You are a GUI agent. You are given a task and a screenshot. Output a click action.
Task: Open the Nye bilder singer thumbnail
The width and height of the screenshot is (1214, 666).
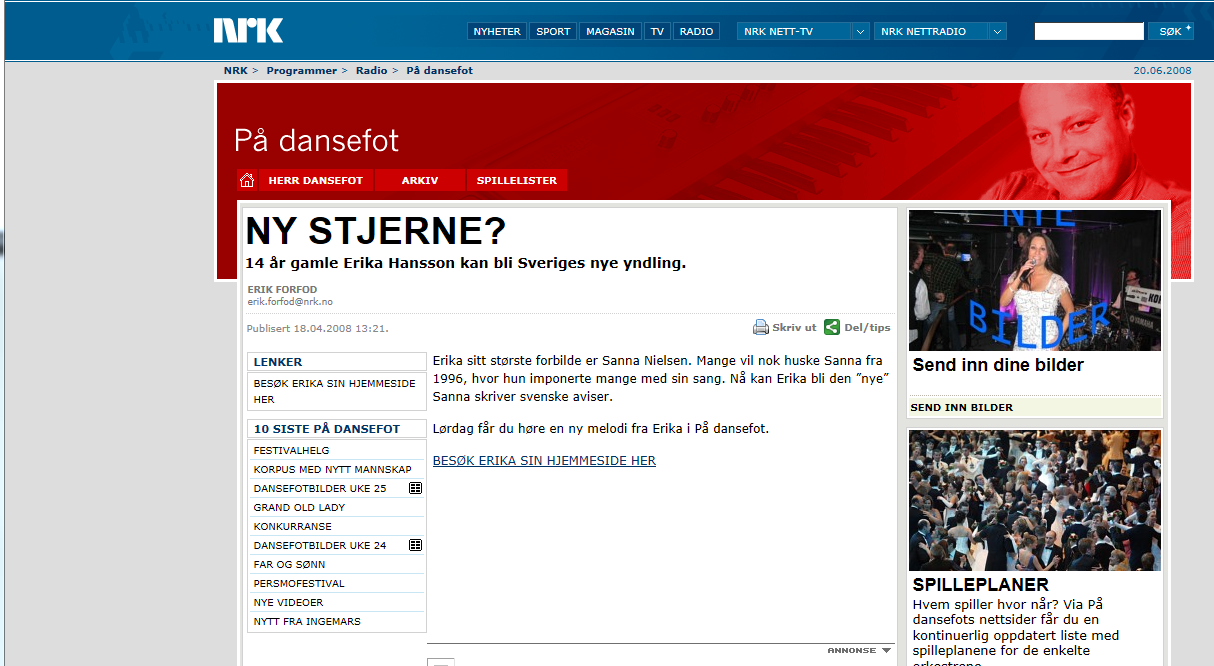pyautogui.click(x=1035, y=280)
